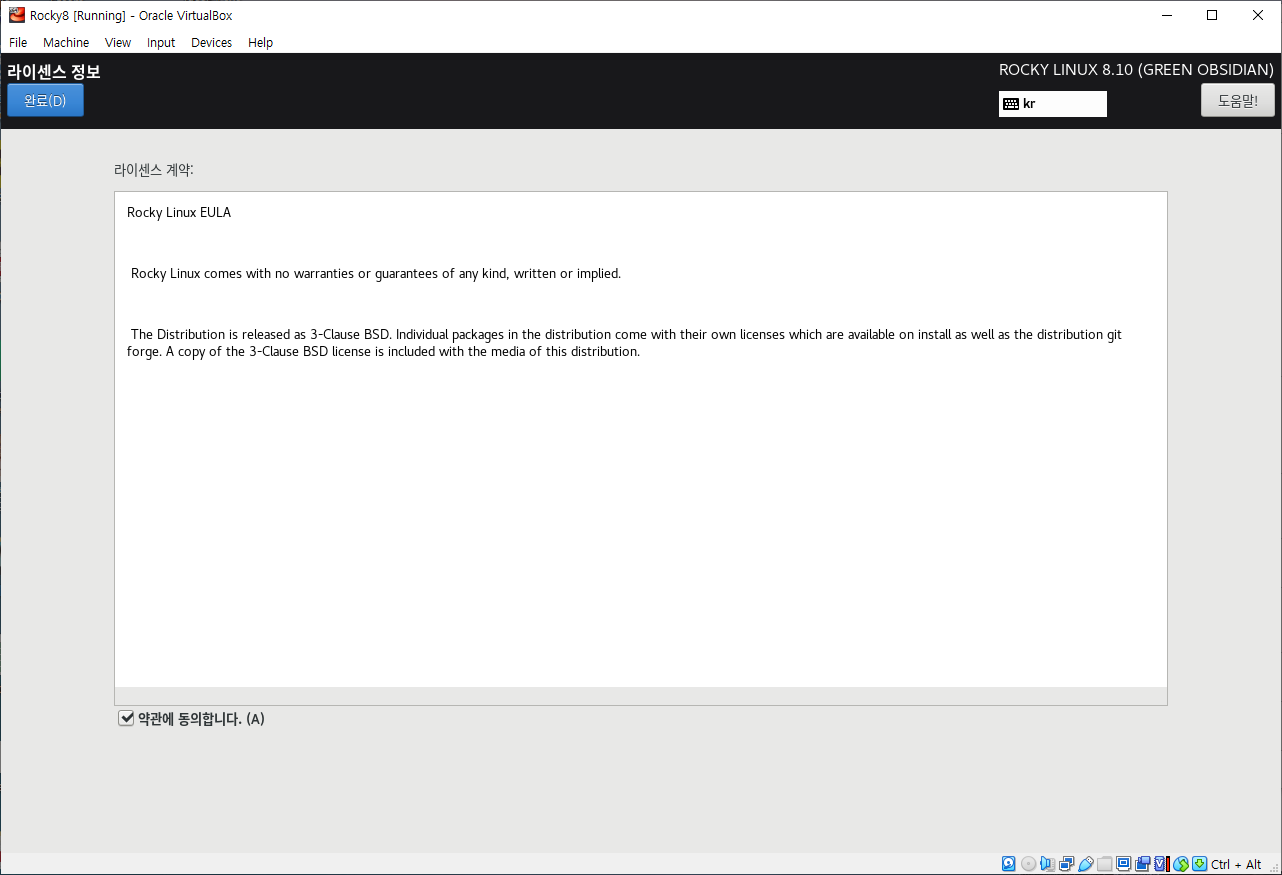Open the View menu
1282x875 pixels.
click(x=118, y=42)
